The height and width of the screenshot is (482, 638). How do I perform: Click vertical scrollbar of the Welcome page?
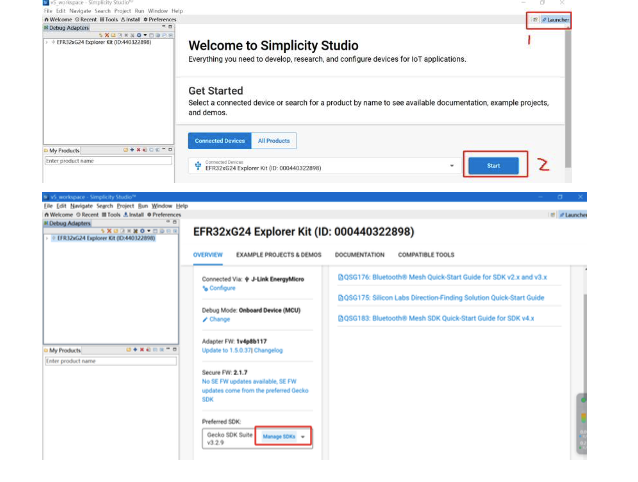[568, 98]
